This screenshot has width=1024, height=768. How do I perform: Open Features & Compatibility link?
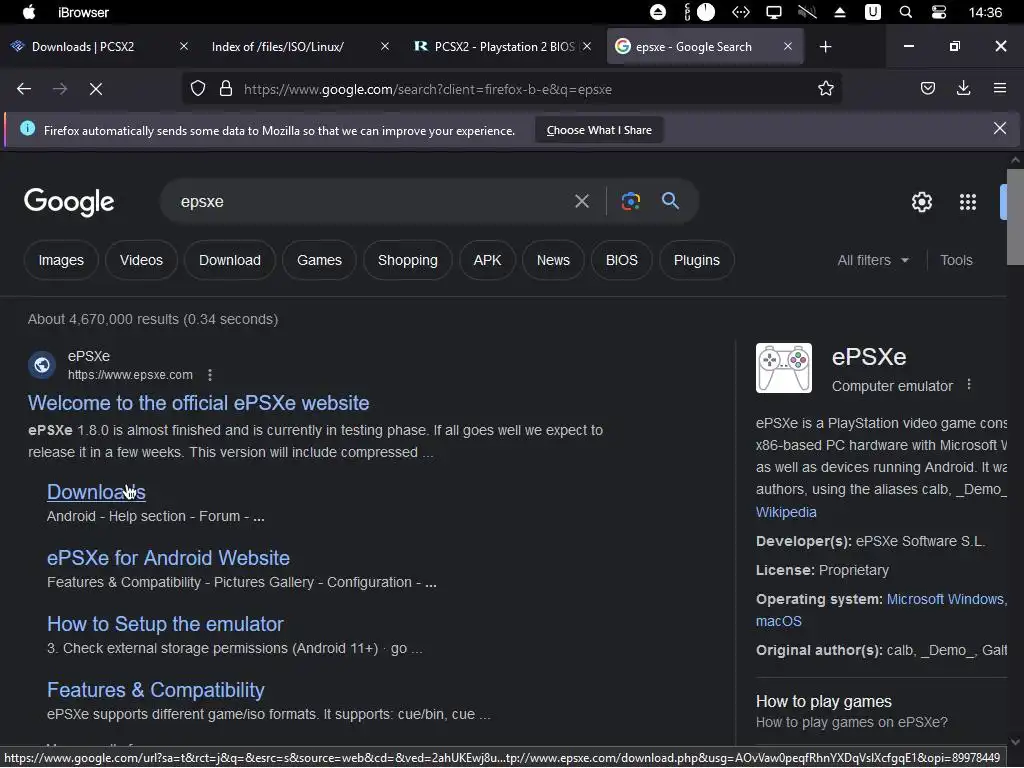pos(155,690)
